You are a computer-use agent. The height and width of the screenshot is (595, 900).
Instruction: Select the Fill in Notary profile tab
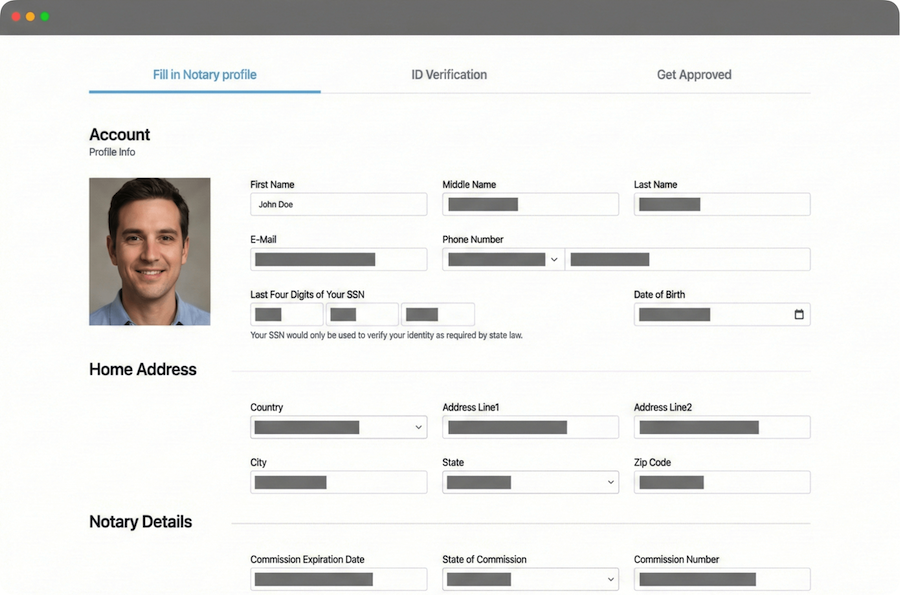[x=205, y=75]
